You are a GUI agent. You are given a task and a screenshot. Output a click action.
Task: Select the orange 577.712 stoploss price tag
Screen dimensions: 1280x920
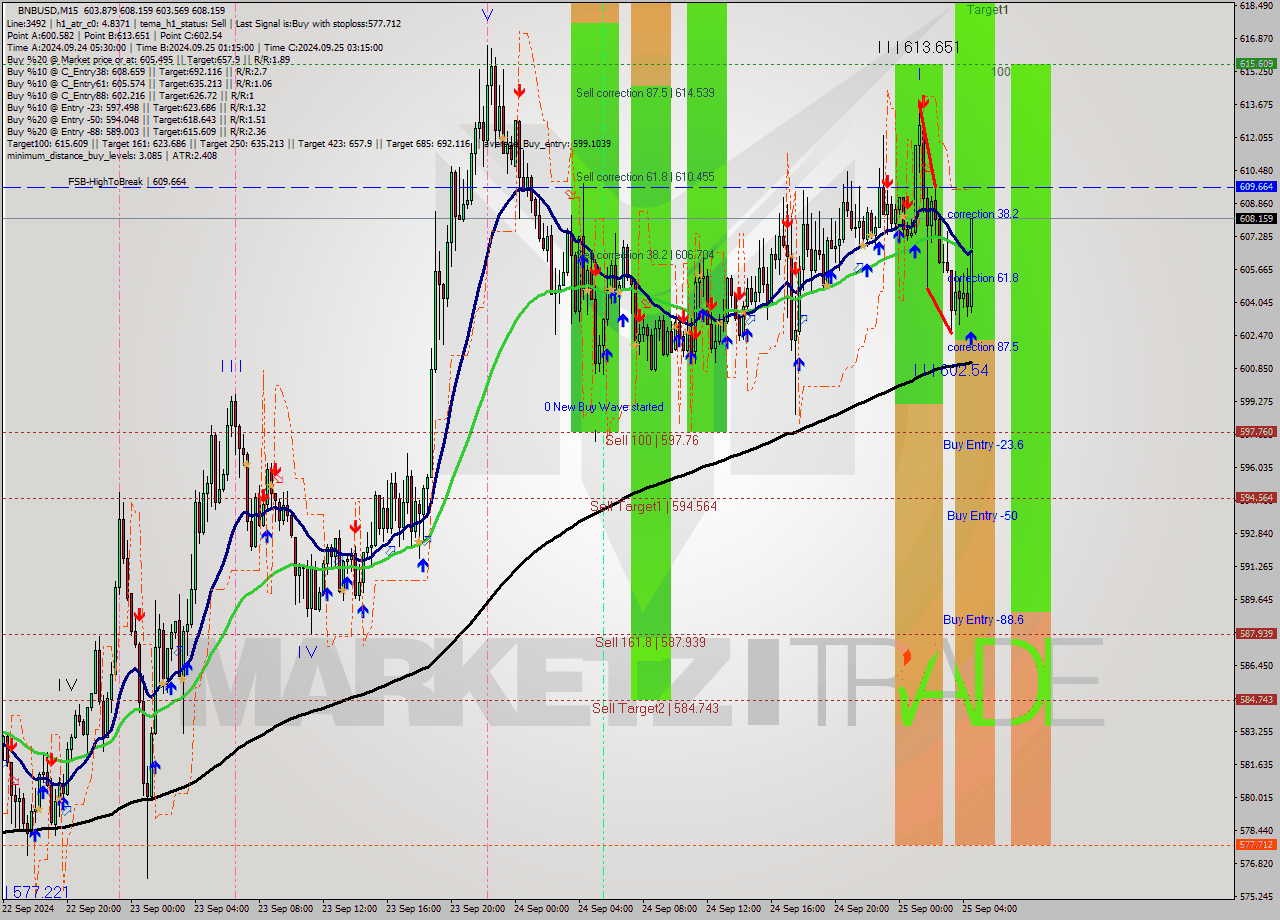[1256, 845]
